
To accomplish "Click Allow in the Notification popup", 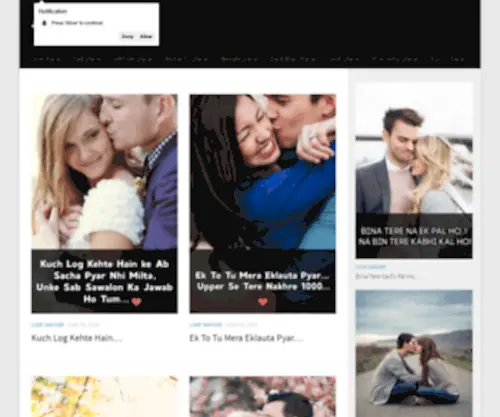I will click(x=146, y=36).
